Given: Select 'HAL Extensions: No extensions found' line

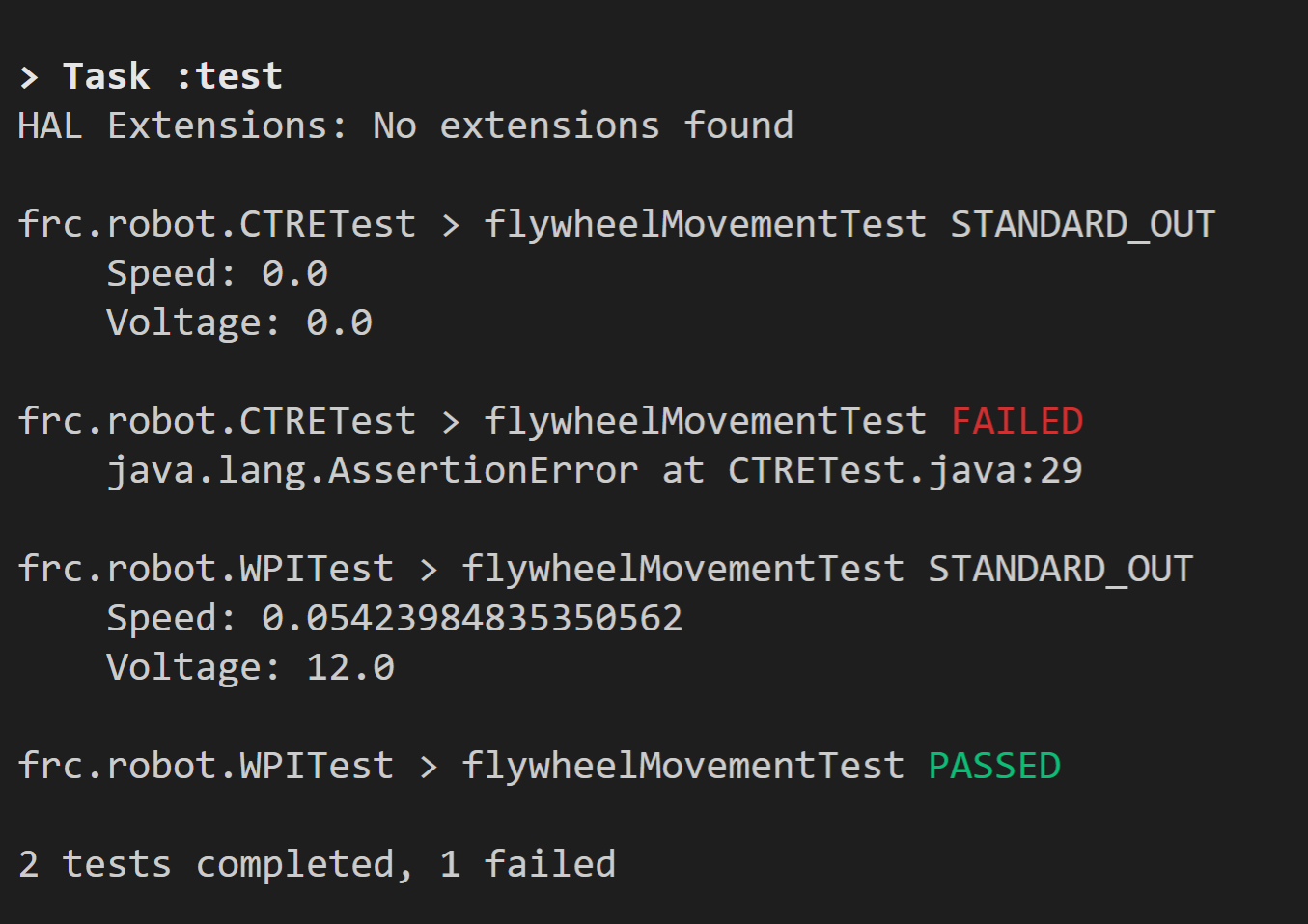Looking at the screenshot, I should pyautogui.click(x=405, y=126).
